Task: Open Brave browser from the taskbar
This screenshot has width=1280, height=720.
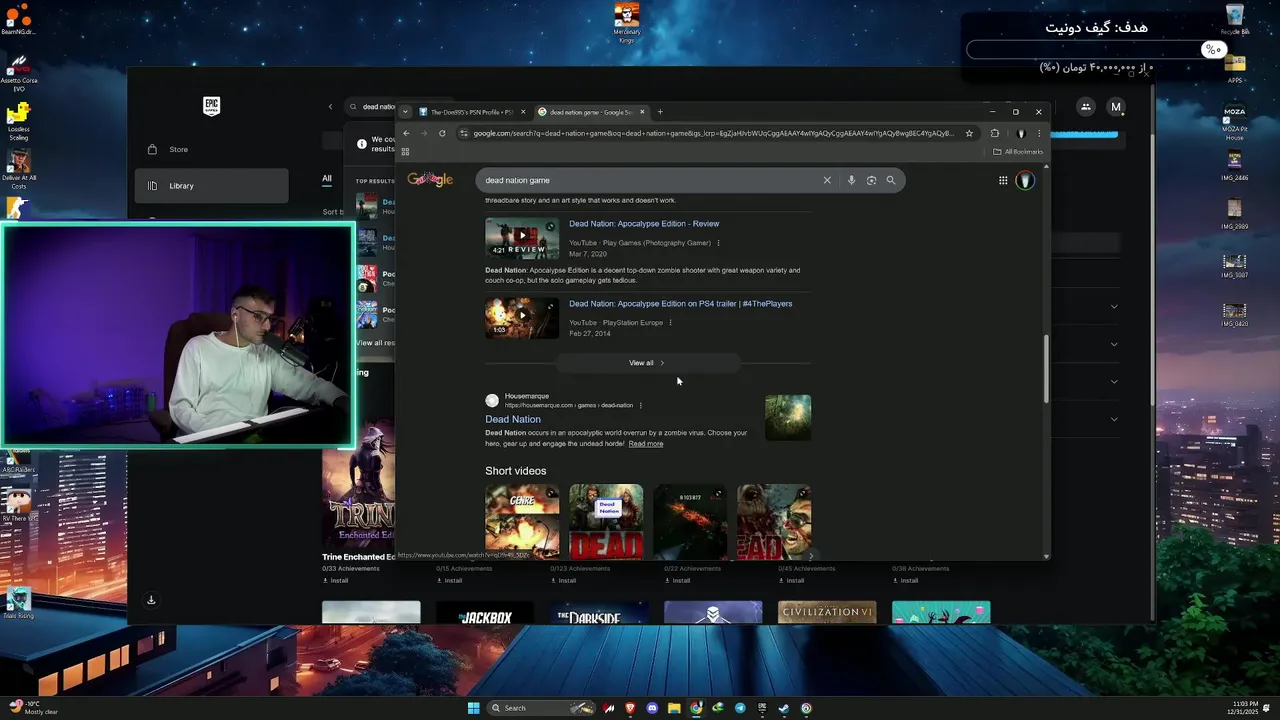Action: point(630,708)
